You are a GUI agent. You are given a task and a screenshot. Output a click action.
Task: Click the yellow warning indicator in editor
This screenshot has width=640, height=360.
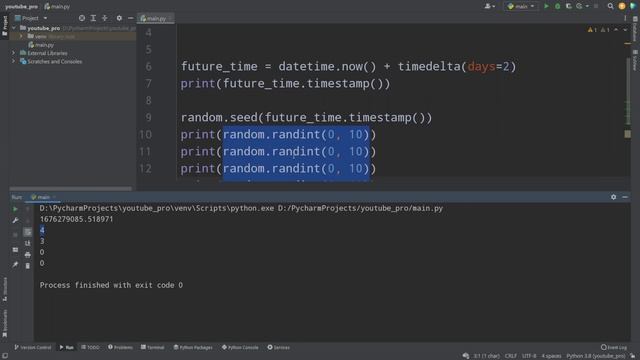592,30
